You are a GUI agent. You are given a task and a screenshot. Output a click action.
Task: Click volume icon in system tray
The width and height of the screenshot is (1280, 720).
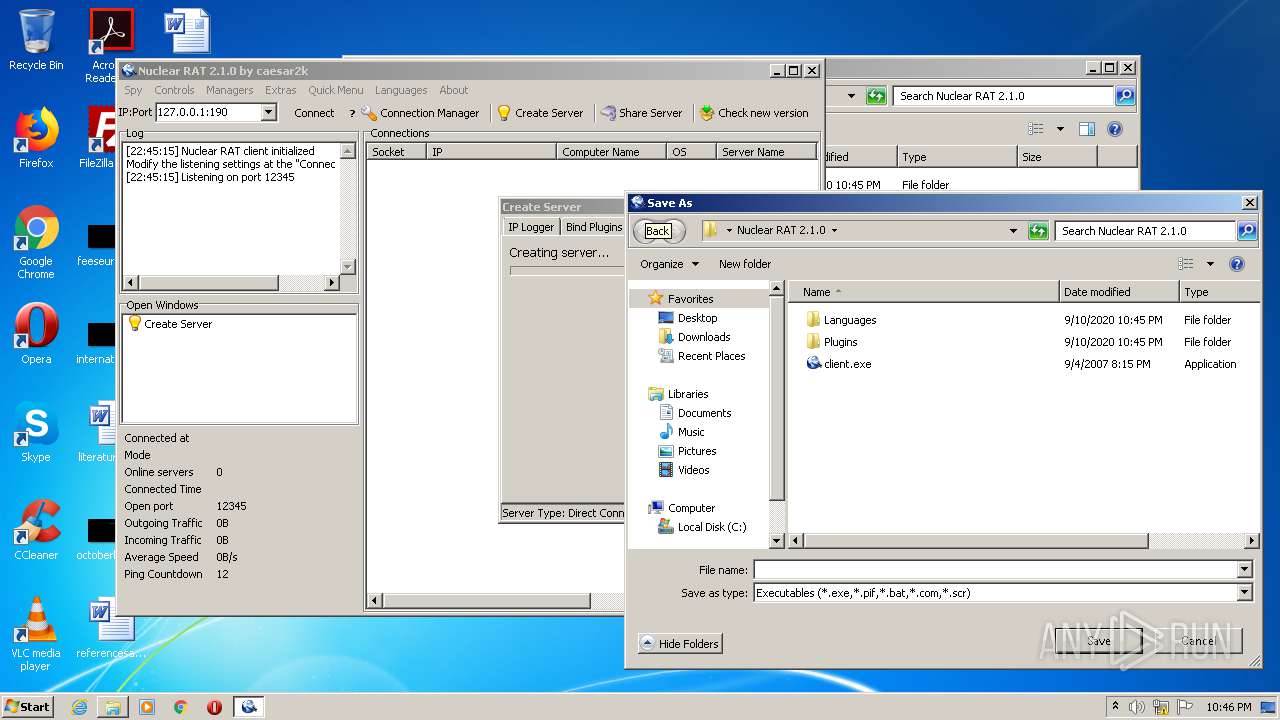(x=1137, y=707)
